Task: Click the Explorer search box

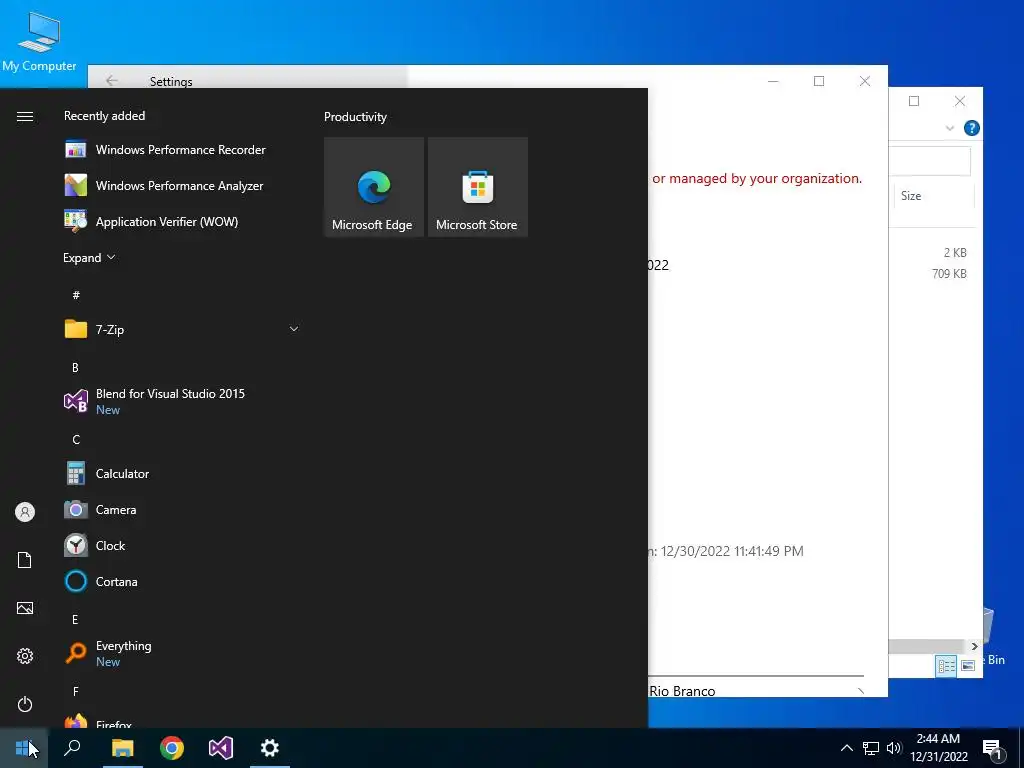Action: pyautogui.click(x=929, y=161)
